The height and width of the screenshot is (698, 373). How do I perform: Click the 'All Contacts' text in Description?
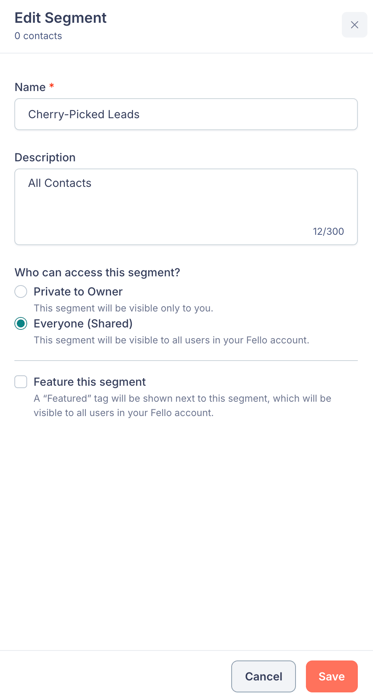pyautogui.click(x=60, y=183)
